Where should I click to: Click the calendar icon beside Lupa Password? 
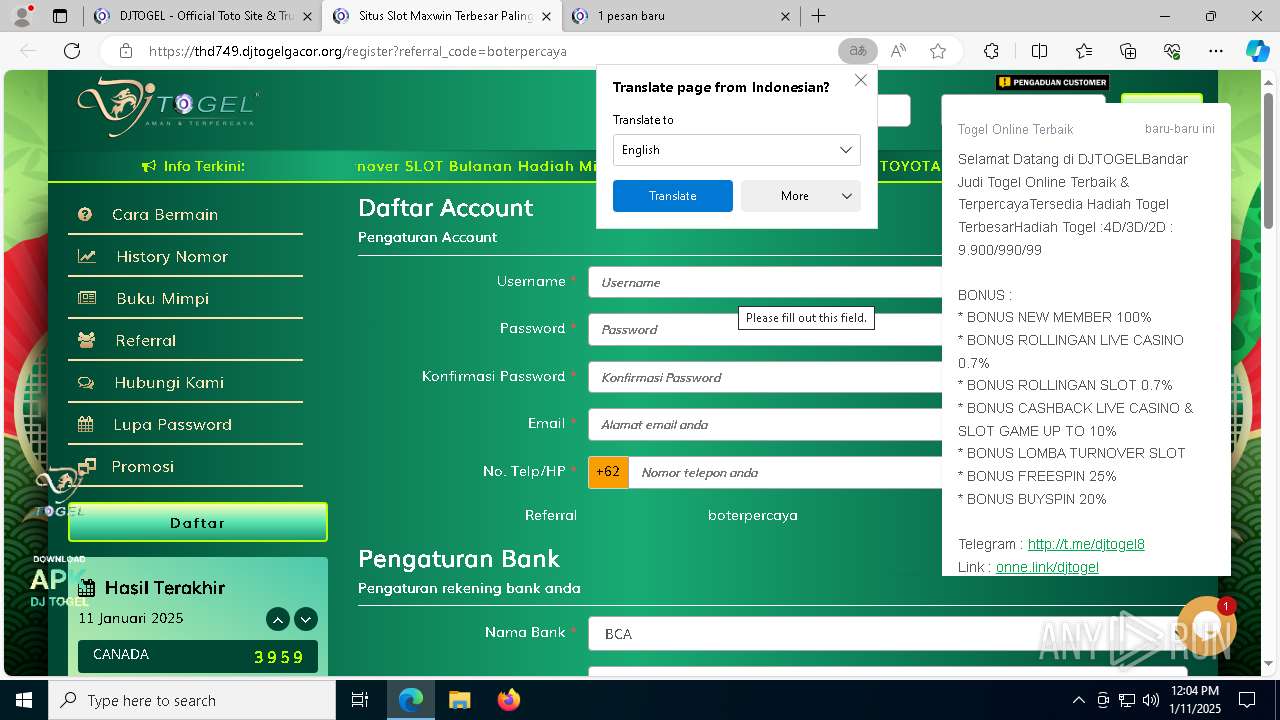pos(86,424)
